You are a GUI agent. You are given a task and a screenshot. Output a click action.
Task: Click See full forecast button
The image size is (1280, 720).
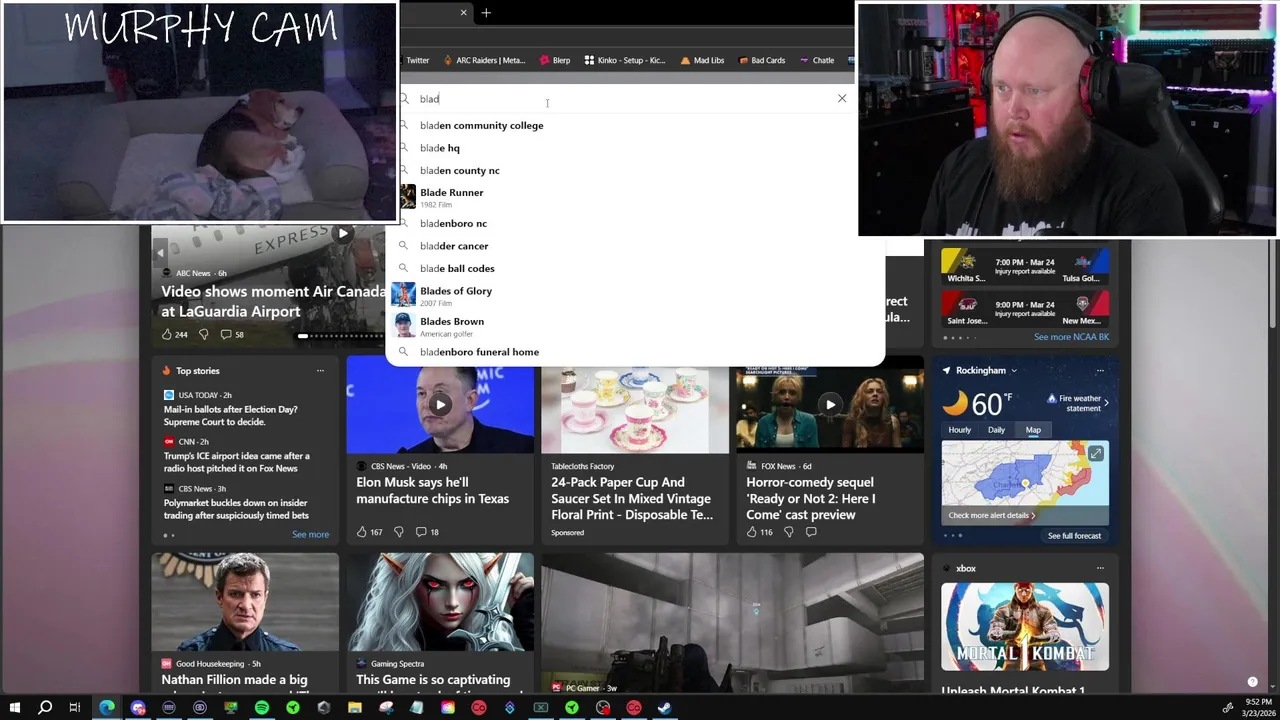click(x=1074, y=536)
